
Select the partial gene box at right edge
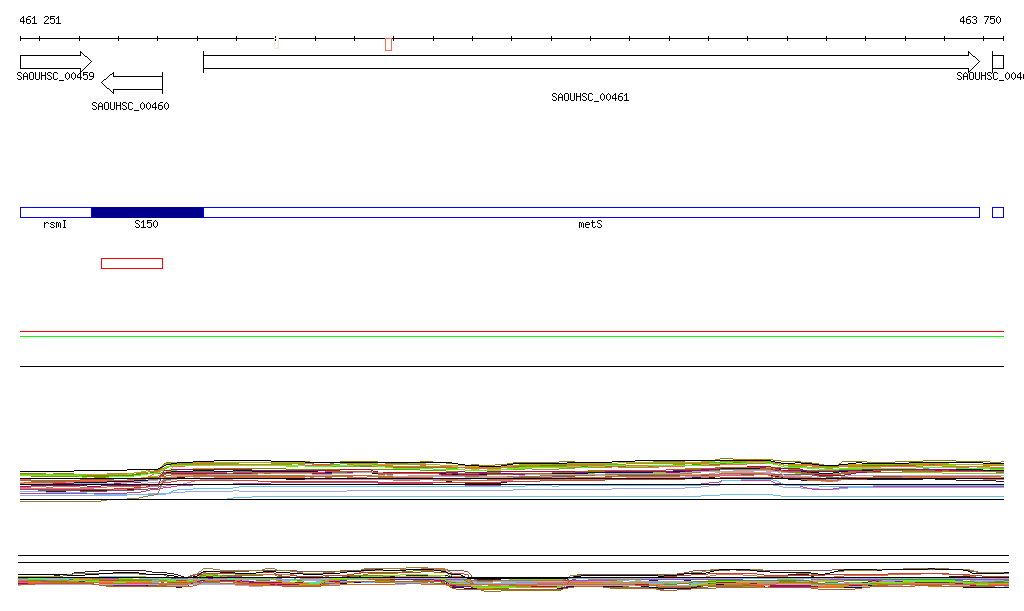997,62
